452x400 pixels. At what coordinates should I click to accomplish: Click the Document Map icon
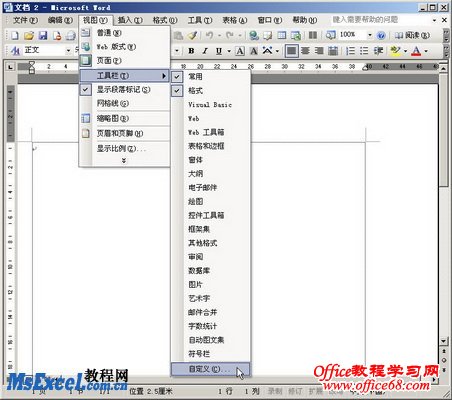[331, 35]
